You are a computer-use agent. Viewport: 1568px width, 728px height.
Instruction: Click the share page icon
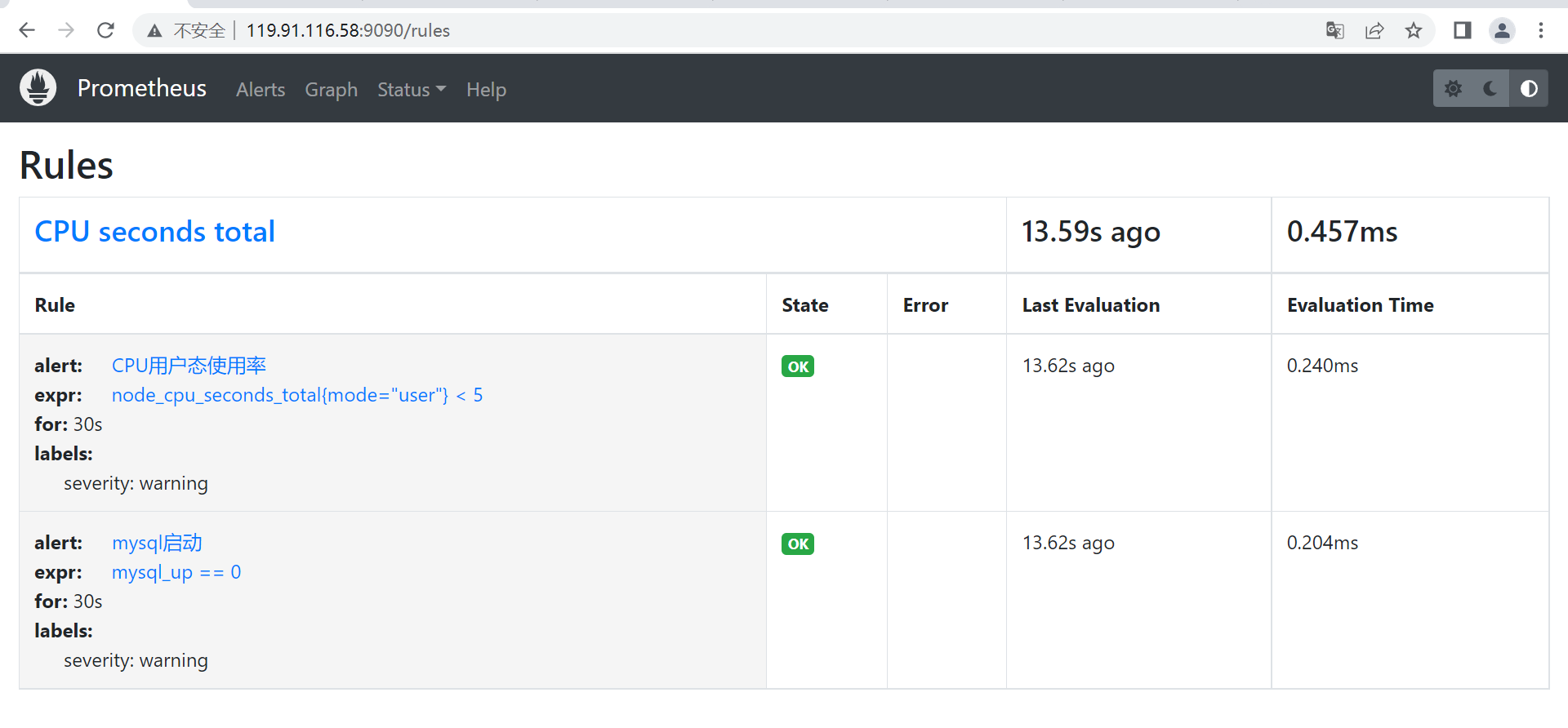pos(1374,30)
